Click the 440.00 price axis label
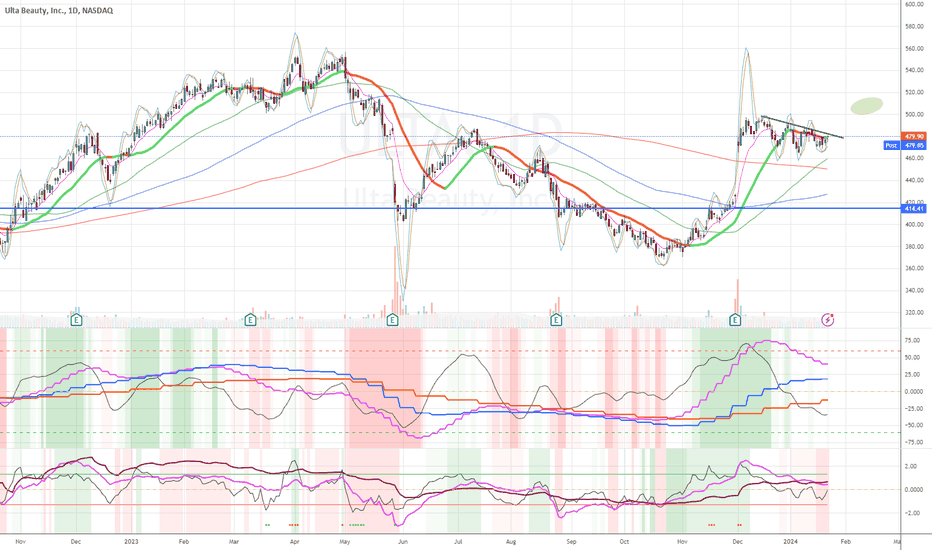Viewport: 932px width, 550px height. pos(914,180)
